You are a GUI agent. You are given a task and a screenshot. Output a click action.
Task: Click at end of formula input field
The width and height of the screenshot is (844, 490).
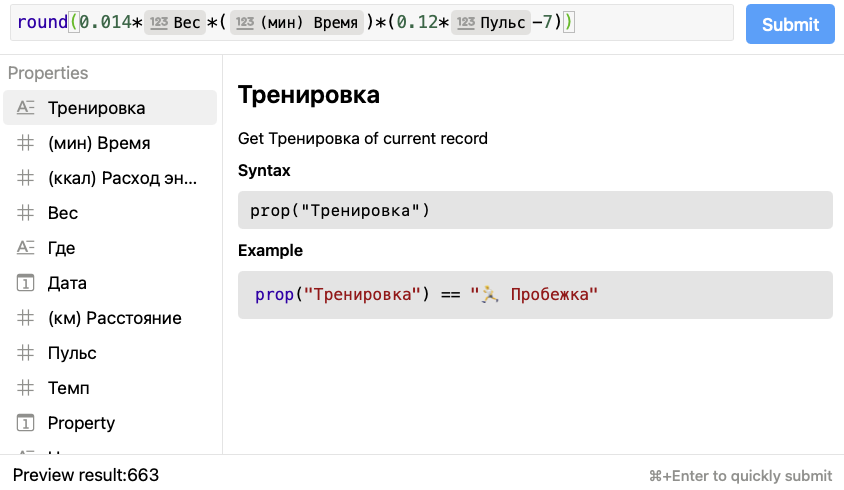pos(650,23)
